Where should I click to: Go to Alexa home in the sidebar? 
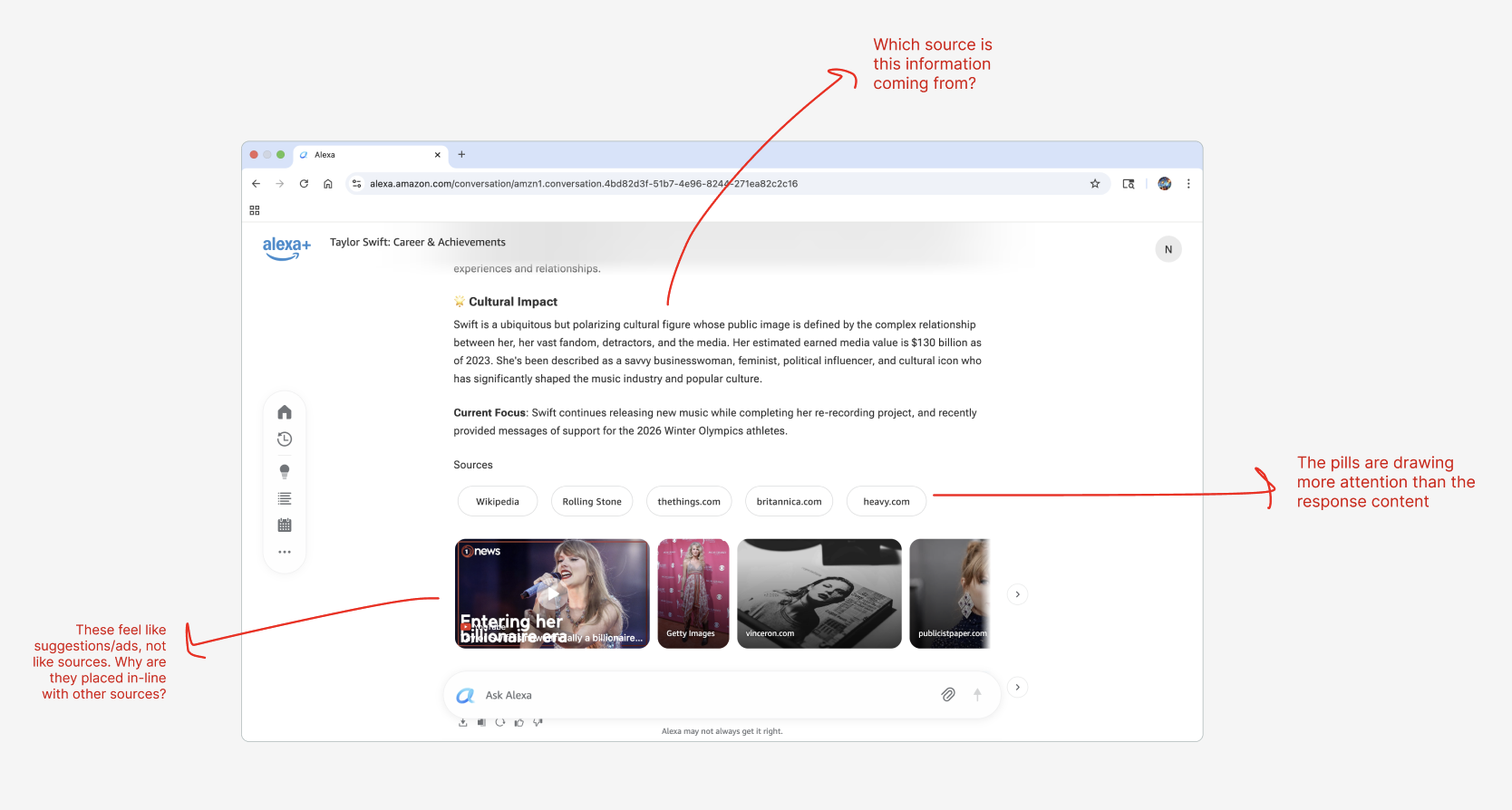click(285, 412)
